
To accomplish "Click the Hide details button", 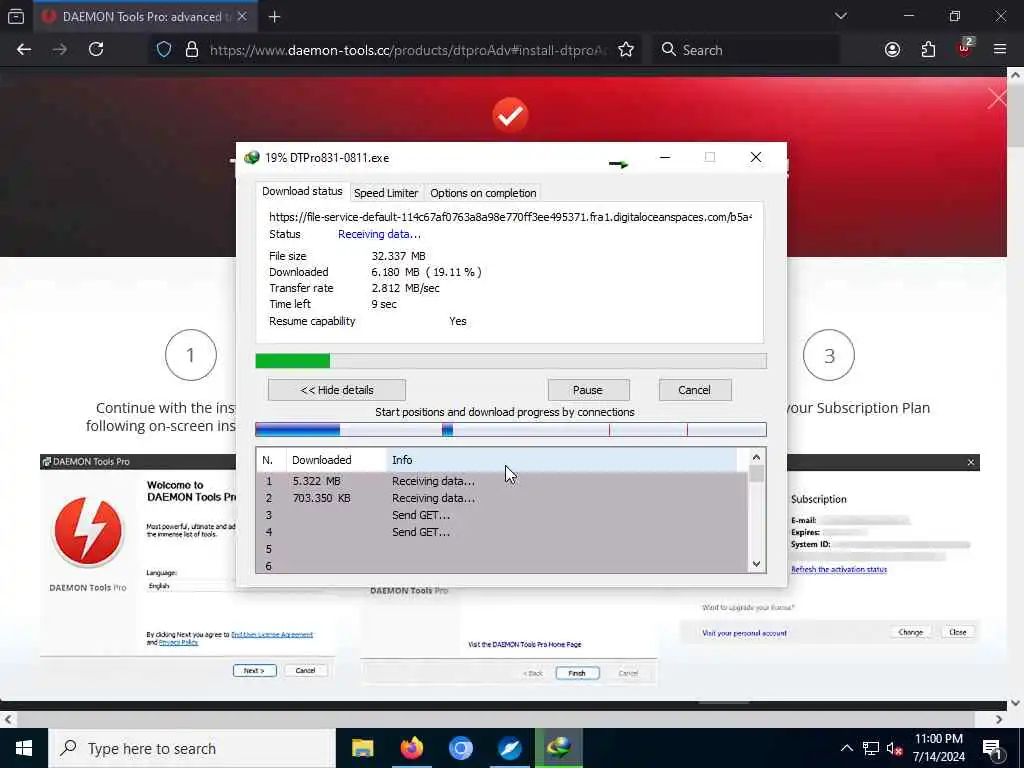I will coord(337,390).
